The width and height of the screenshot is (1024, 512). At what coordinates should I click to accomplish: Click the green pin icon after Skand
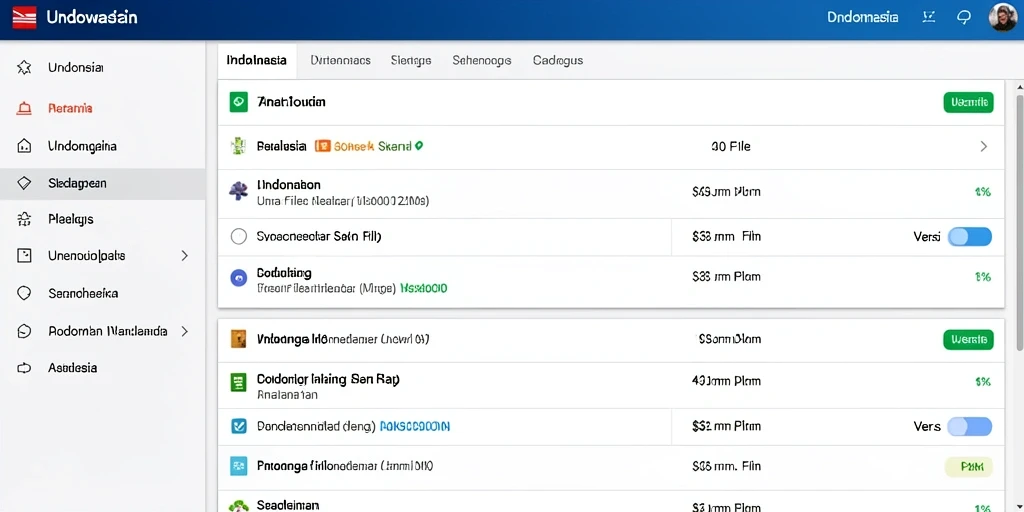point(419,146)
